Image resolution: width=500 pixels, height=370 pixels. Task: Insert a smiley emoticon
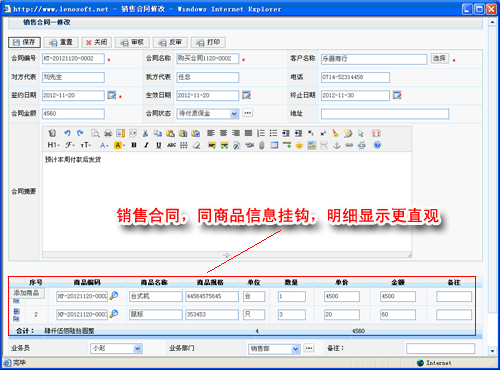coord(299,145)
